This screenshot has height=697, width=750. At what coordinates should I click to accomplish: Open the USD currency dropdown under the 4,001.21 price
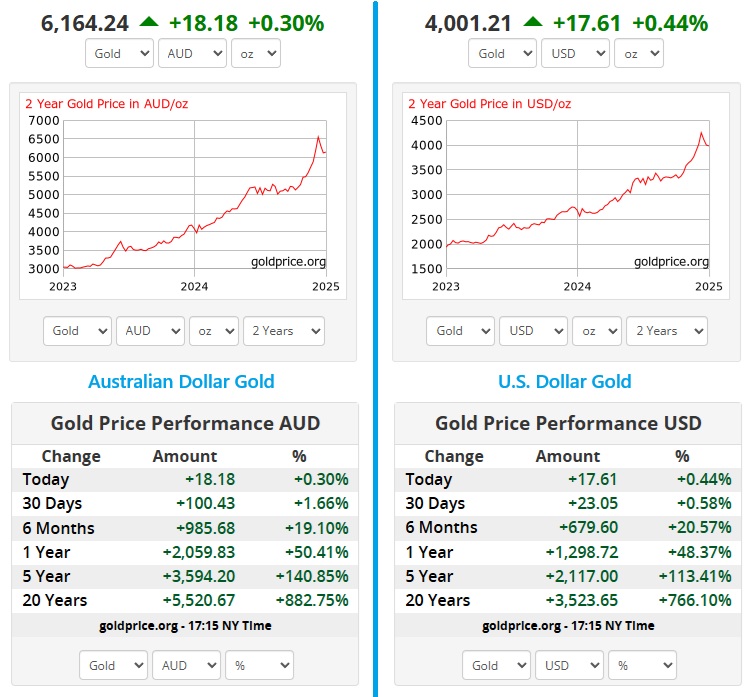(575, 54)
